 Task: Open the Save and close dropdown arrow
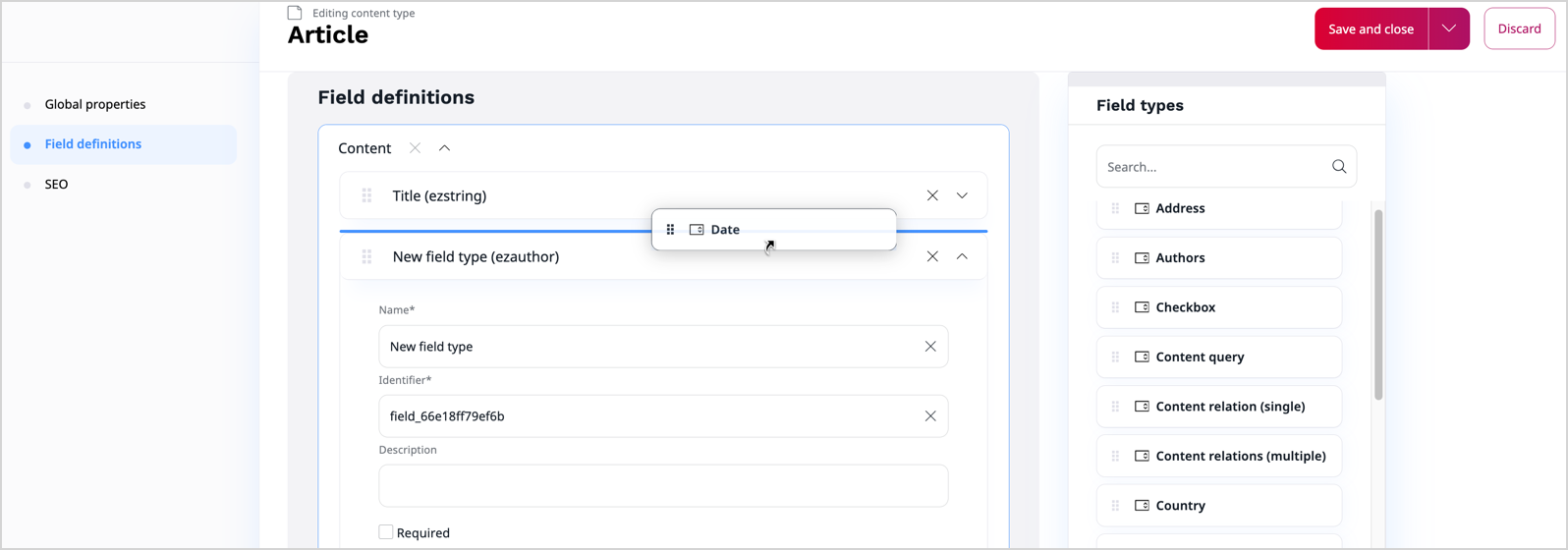coord(1448,28)
